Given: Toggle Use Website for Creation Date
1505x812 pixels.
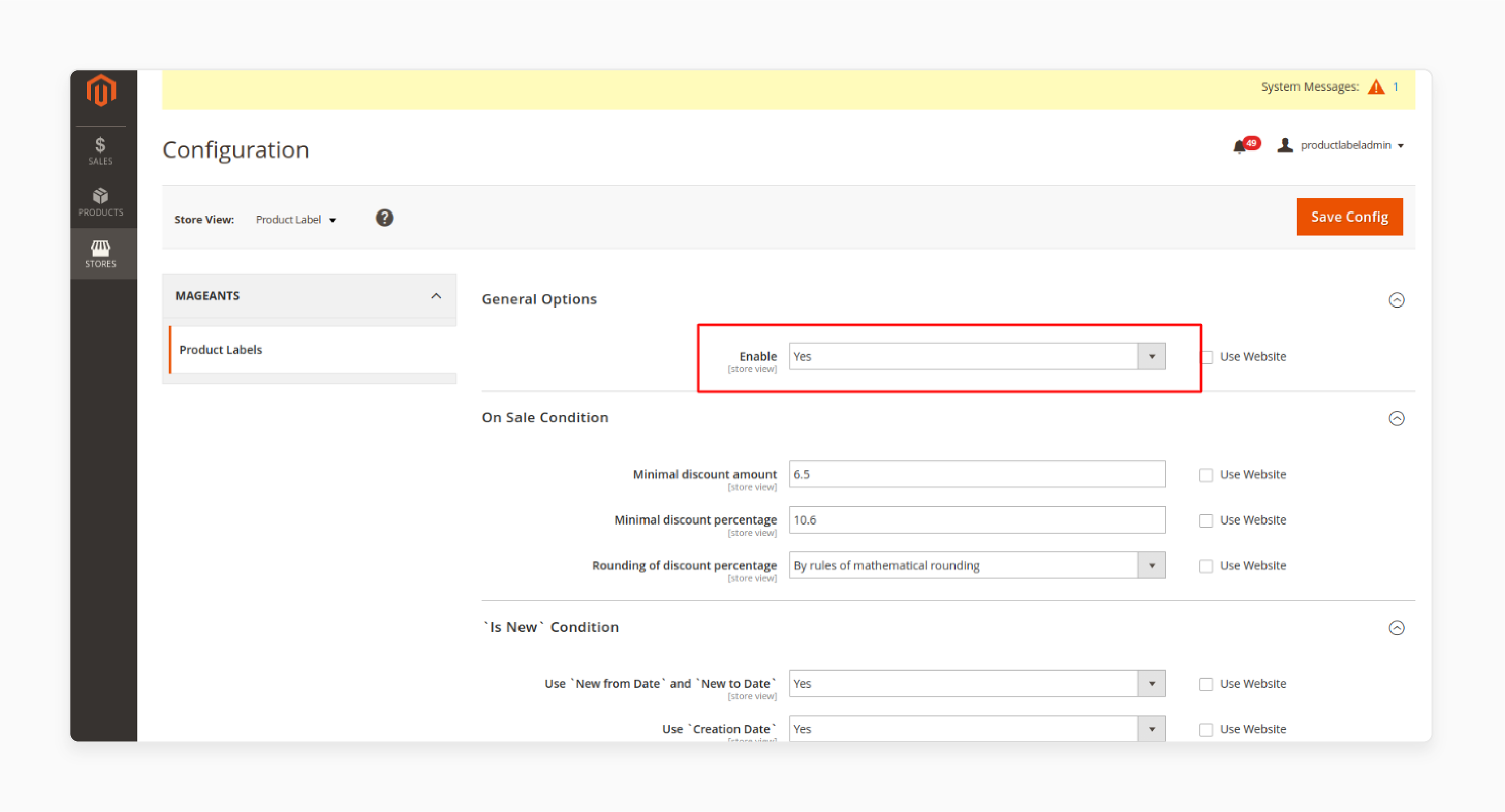Looking at the screenshot, I should click(x=1206, y=730).
